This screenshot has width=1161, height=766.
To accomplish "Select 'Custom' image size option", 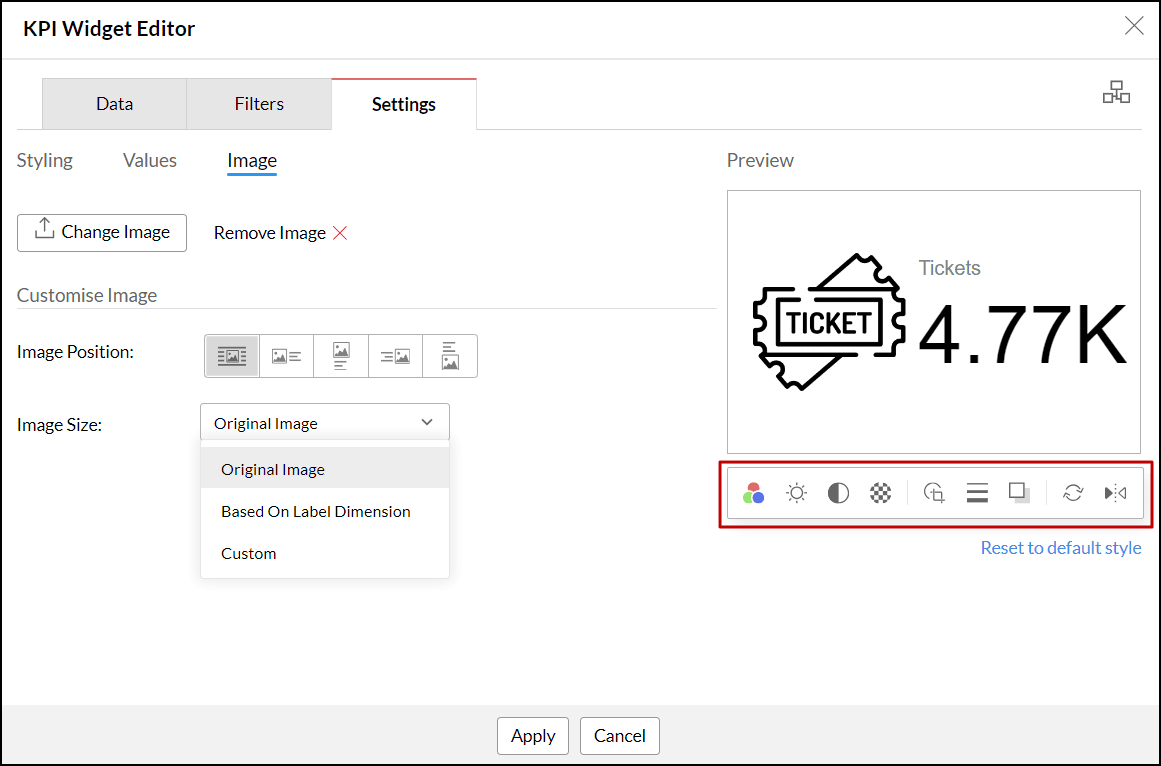I will (x=249, y=553).
